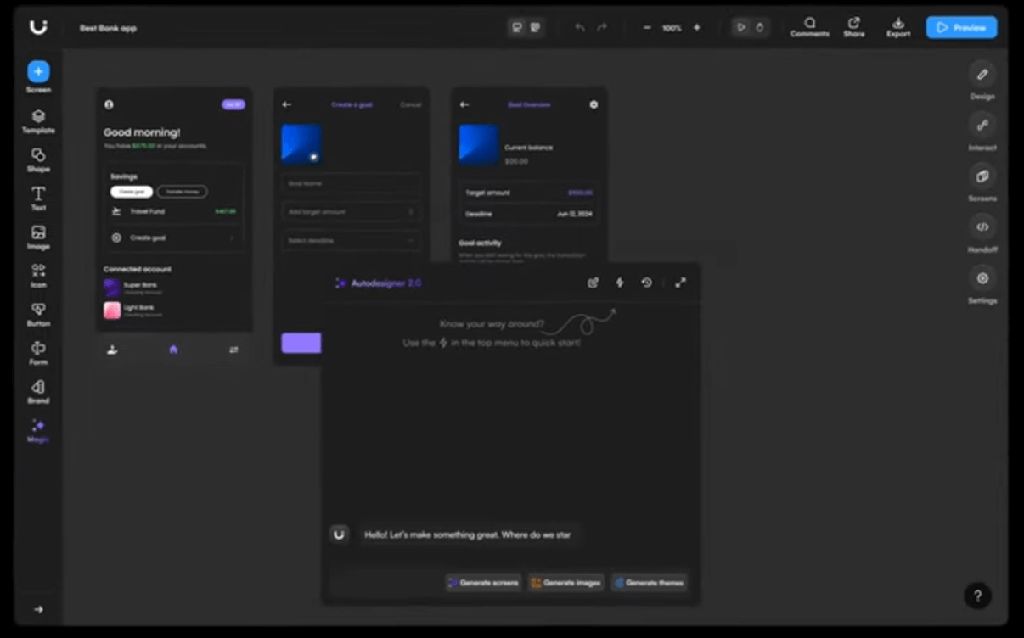The image size is (1024, 638).
Task: Click the blue Preview button
Action: pos(961,28)
